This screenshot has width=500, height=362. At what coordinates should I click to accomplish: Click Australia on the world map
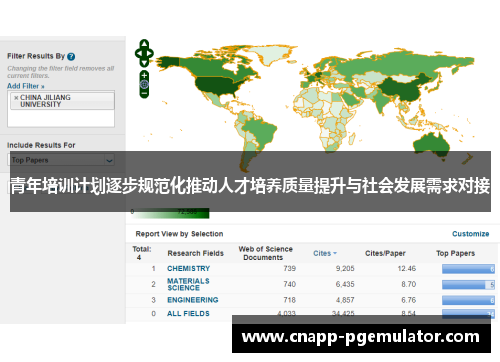[x=432, y=144]
